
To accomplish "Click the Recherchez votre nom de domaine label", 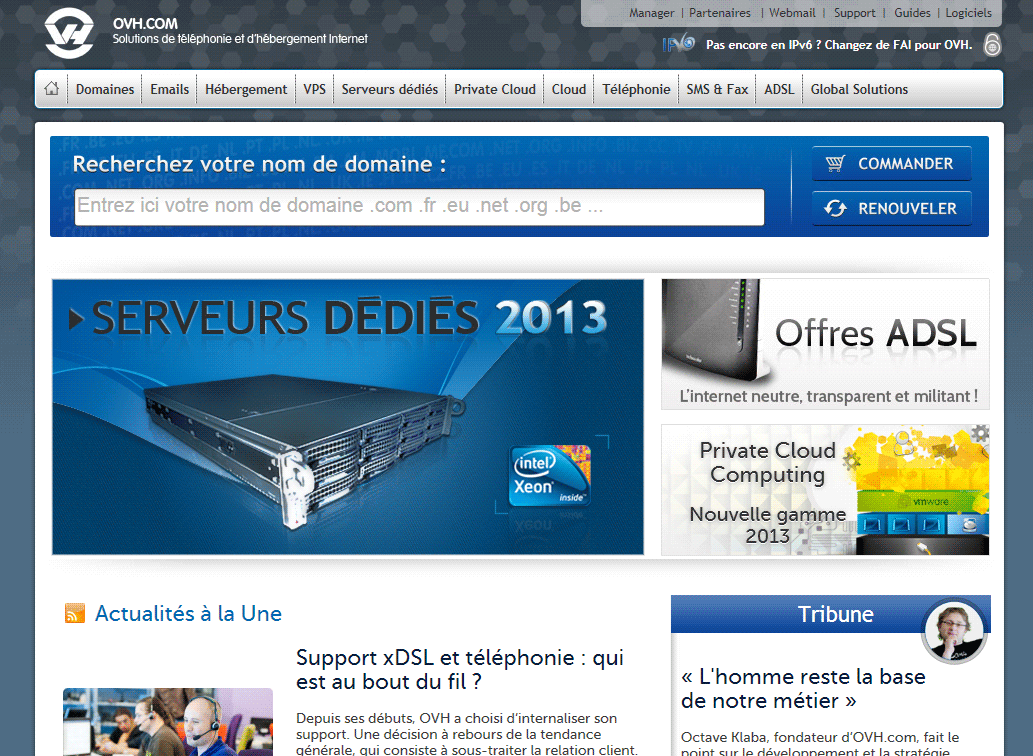I will click(x=259, y=164).
